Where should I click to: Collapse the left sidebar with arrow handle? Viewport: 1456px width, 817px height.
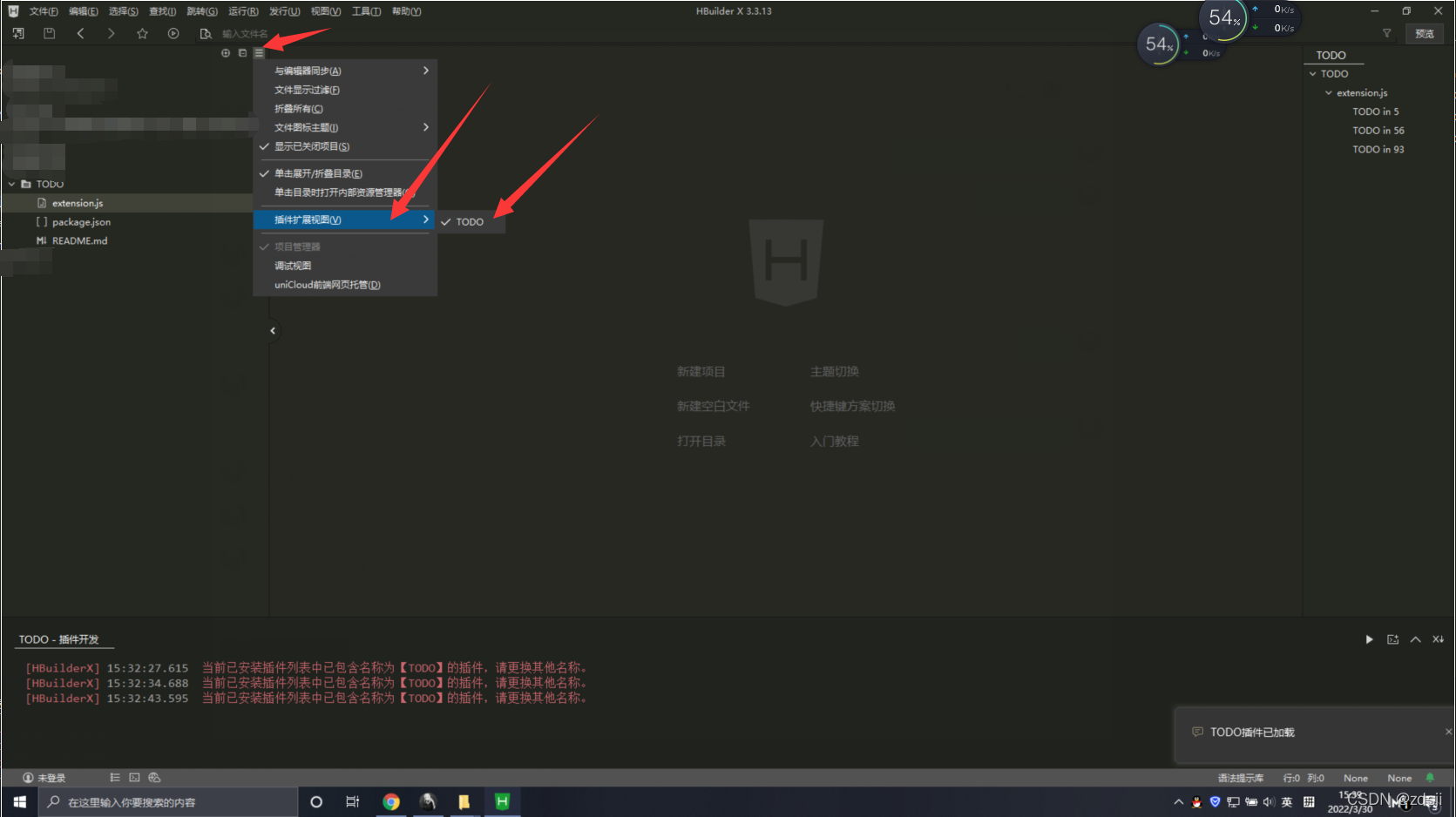click(273, 330)
